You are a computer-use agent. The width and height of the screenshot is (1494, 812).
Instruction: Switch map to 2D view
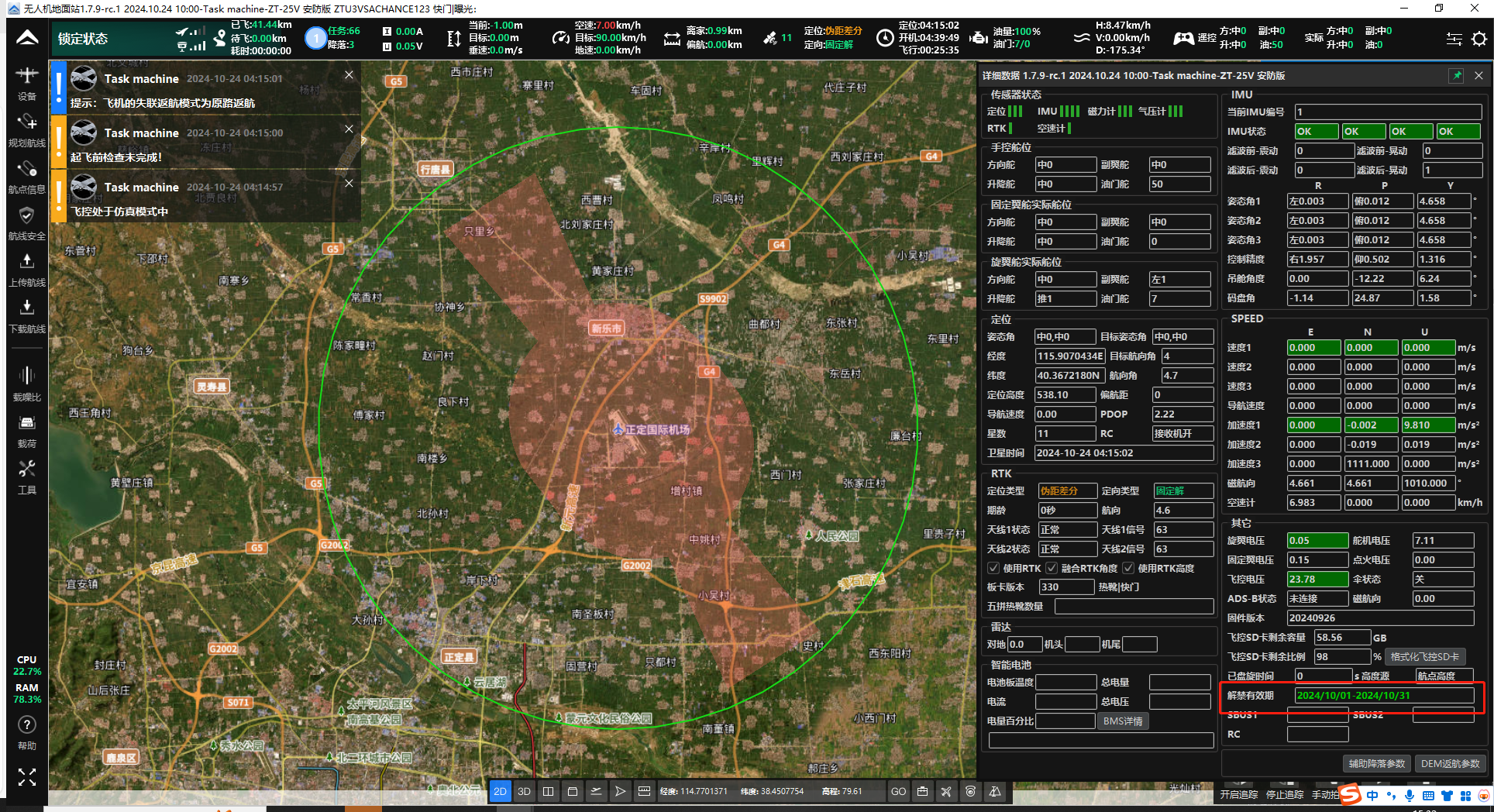pyautogui.click(x=500, y=791)
